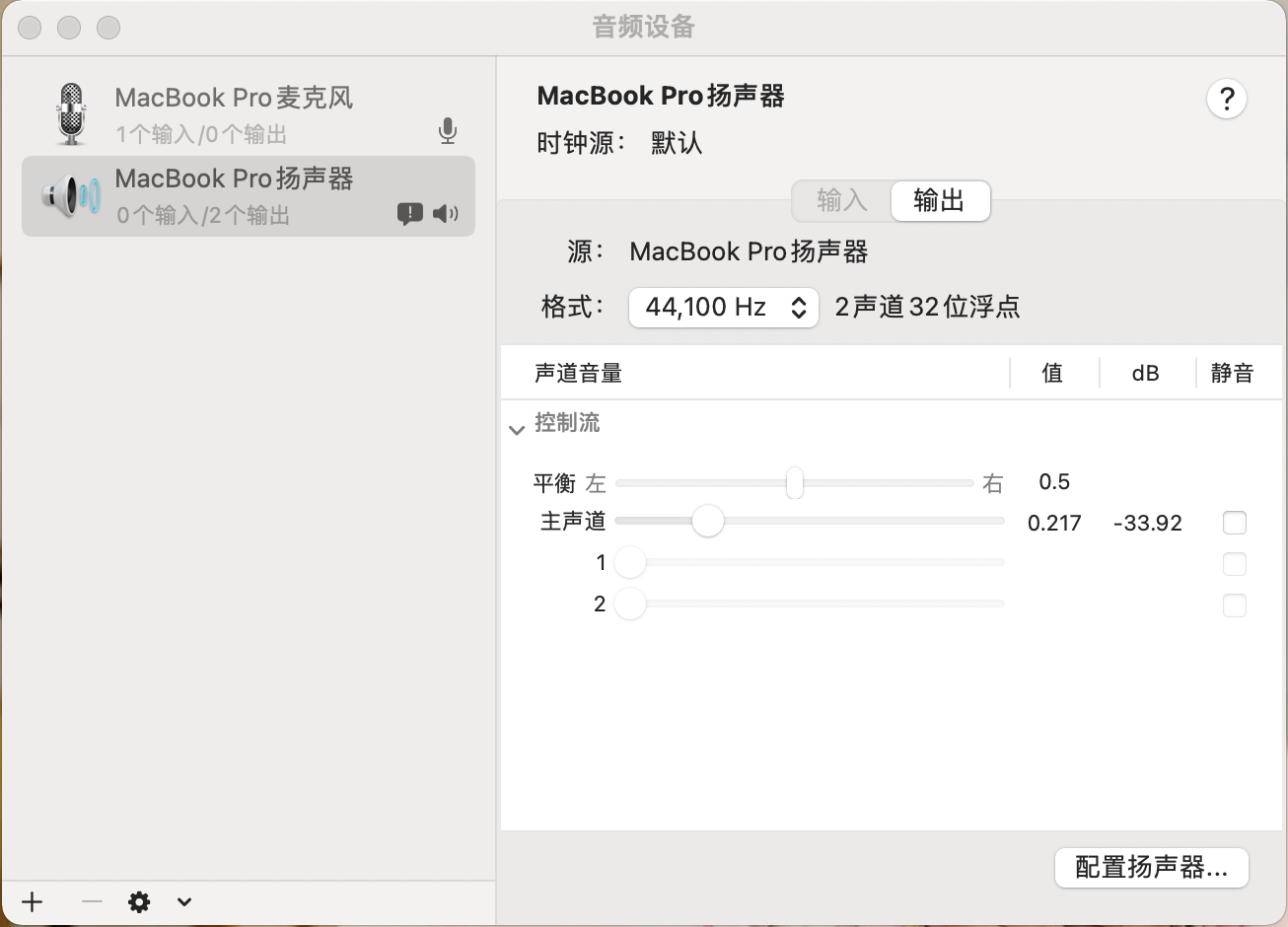Switch to the 输入 tab

coord(842,201)
